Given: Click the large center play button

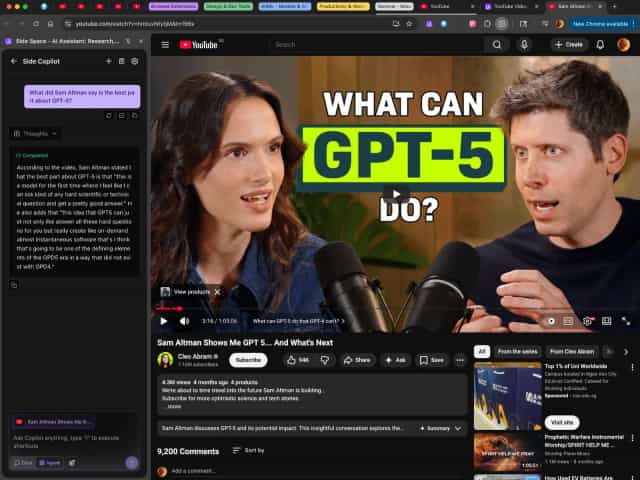Looking at the screenshot, I should coord(396,194).
